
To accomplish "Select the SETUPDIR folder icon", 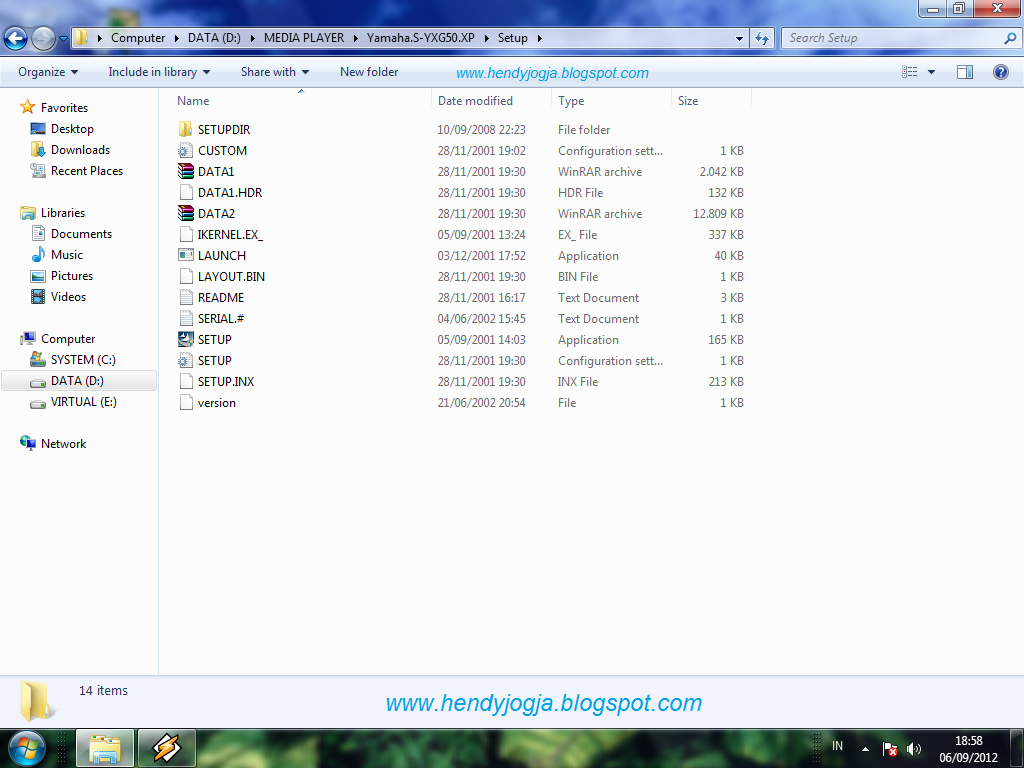I will click(185, 129).
